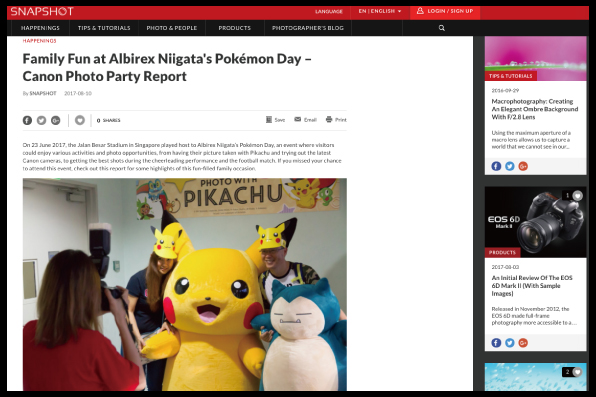The height and width of the screenshot is (397, 596).
Task: Email the article to someone
Action: 305,119
